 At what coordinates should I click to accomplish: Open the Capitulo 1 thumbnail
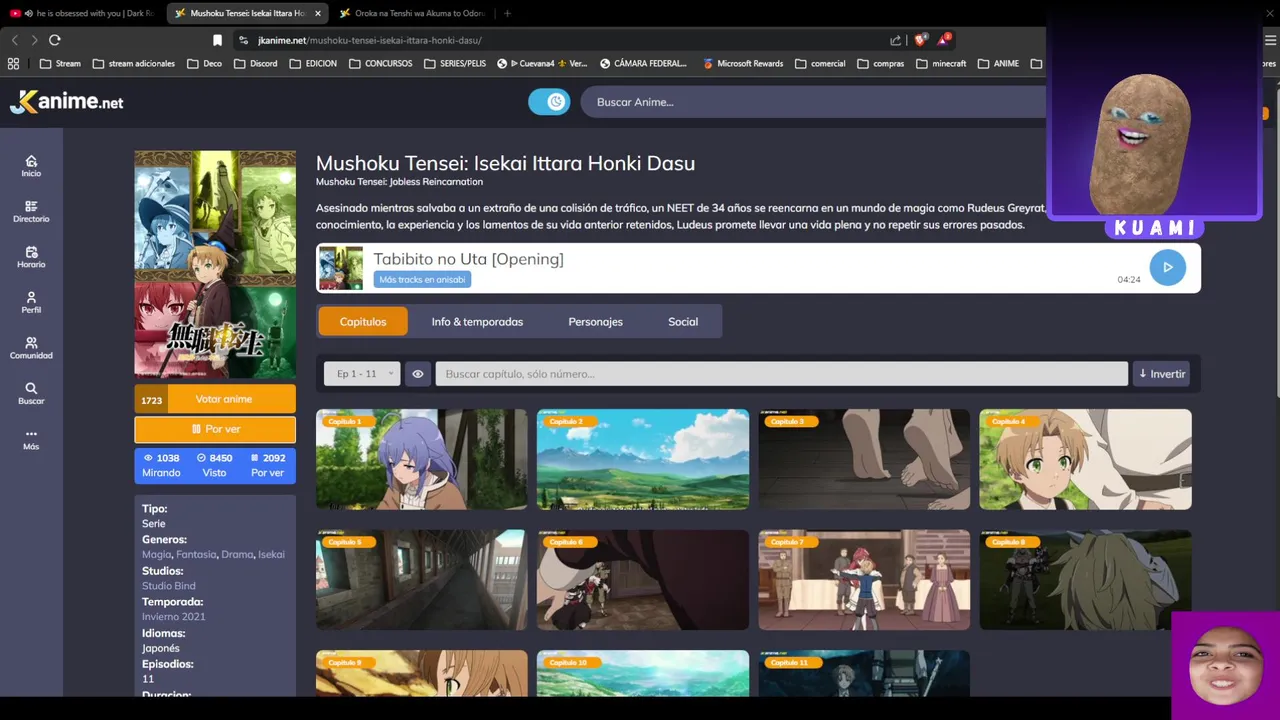[421, 459]
